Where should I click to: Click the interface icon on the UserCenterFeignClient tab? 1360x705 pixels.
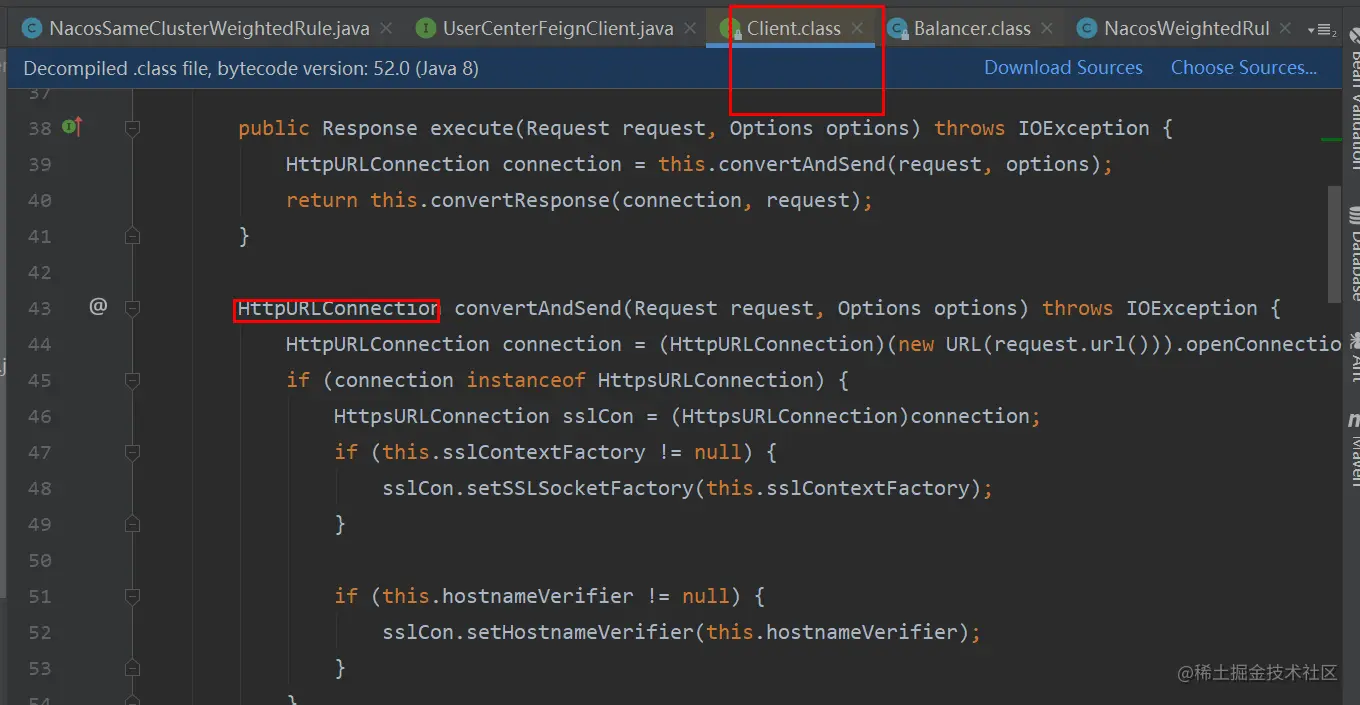point(426,28)
